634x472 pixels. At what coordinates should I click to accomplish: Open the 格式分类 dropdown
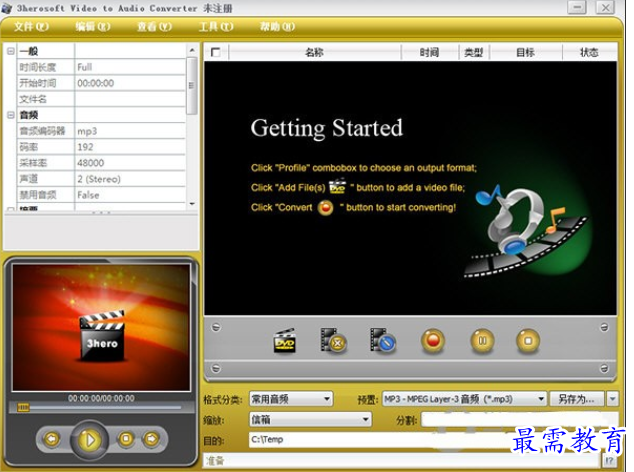click(291, 399)
